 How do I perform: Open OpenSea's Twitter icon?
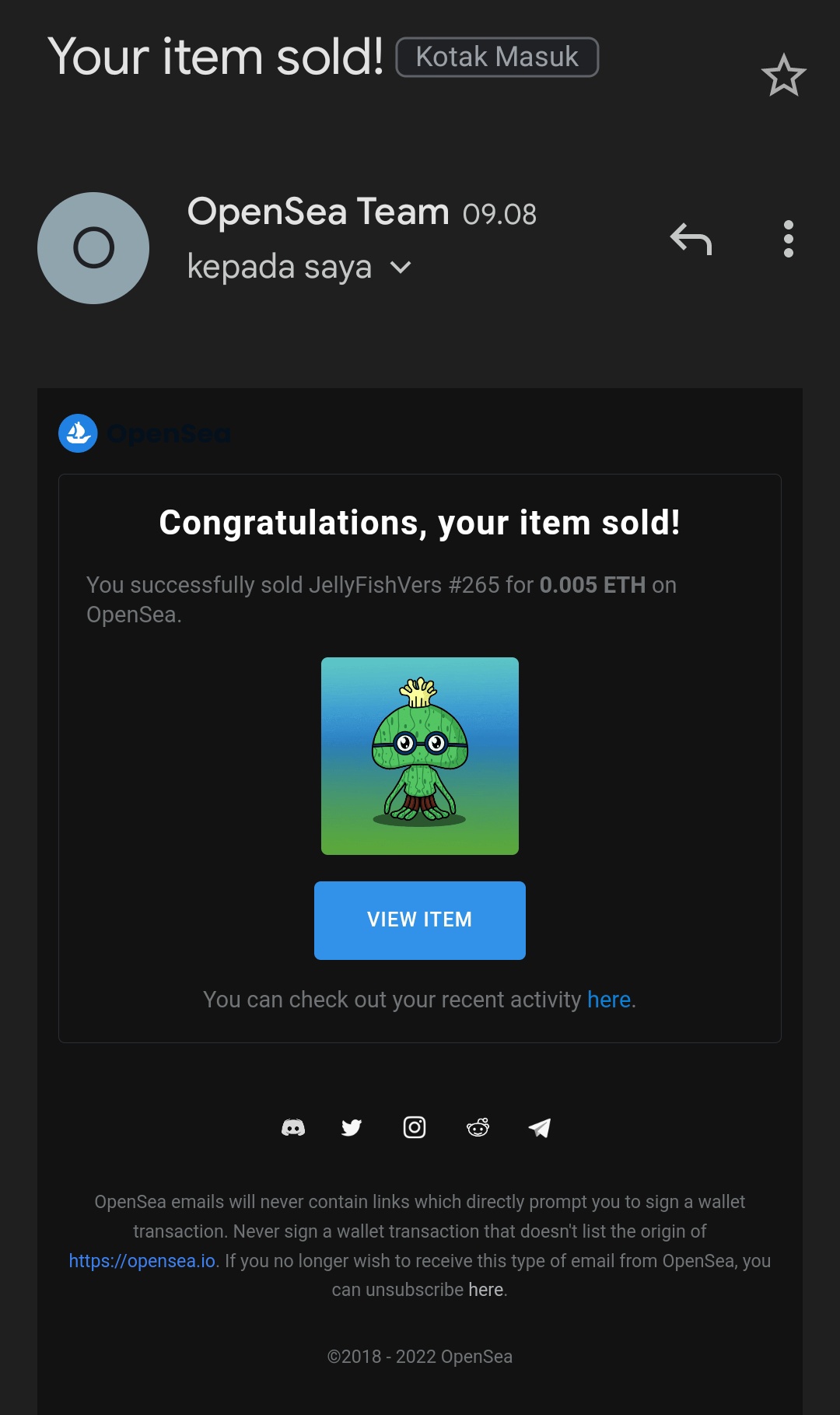(x=352, y=1128)
